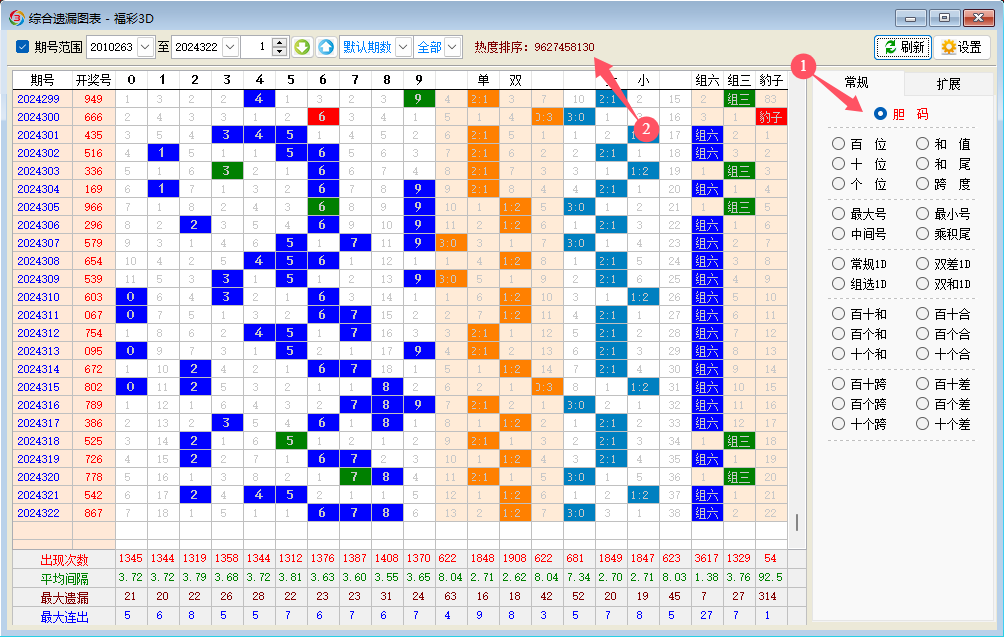1004x637 pixels.
Task: Select the 胆码 radio button
Action: (x=880, y=113)
